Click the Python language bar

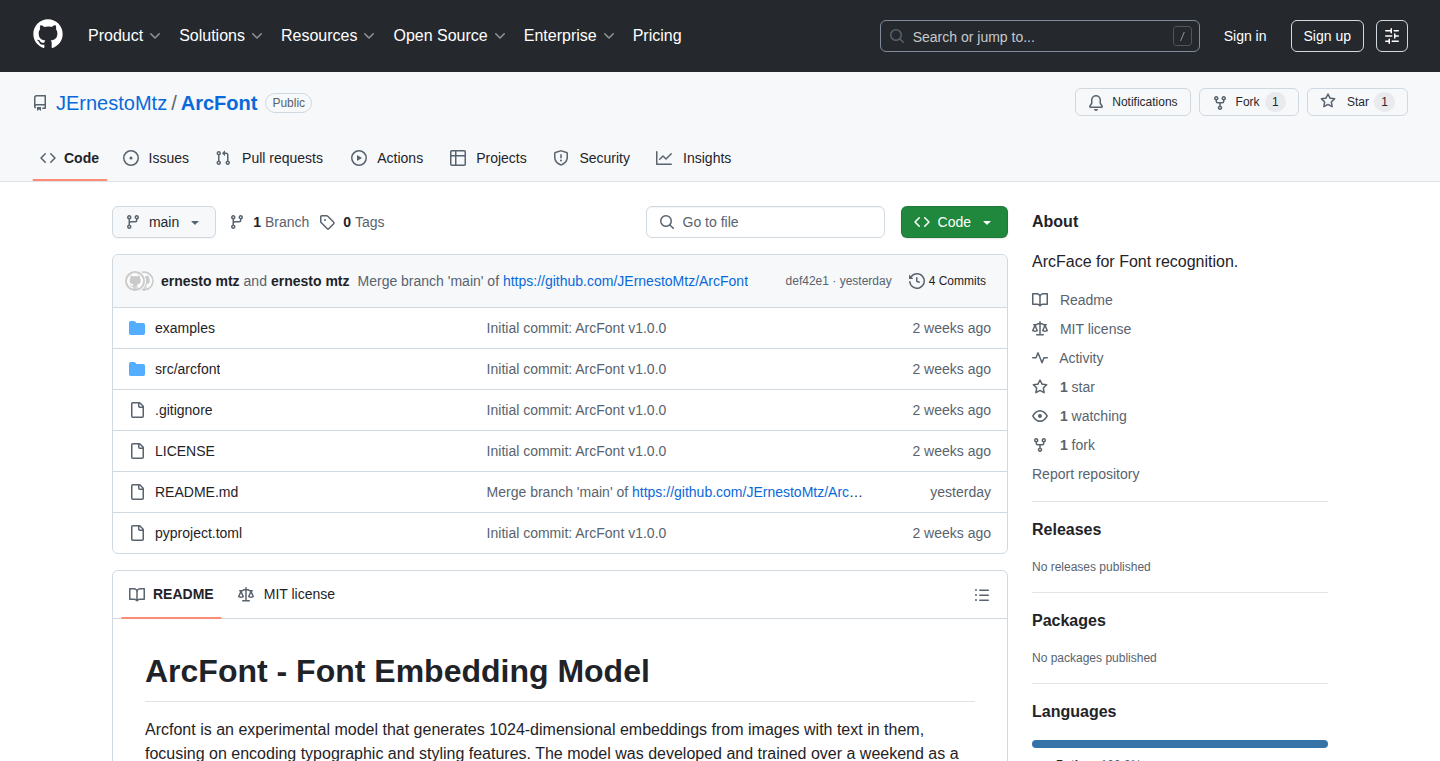[1180, 744]
